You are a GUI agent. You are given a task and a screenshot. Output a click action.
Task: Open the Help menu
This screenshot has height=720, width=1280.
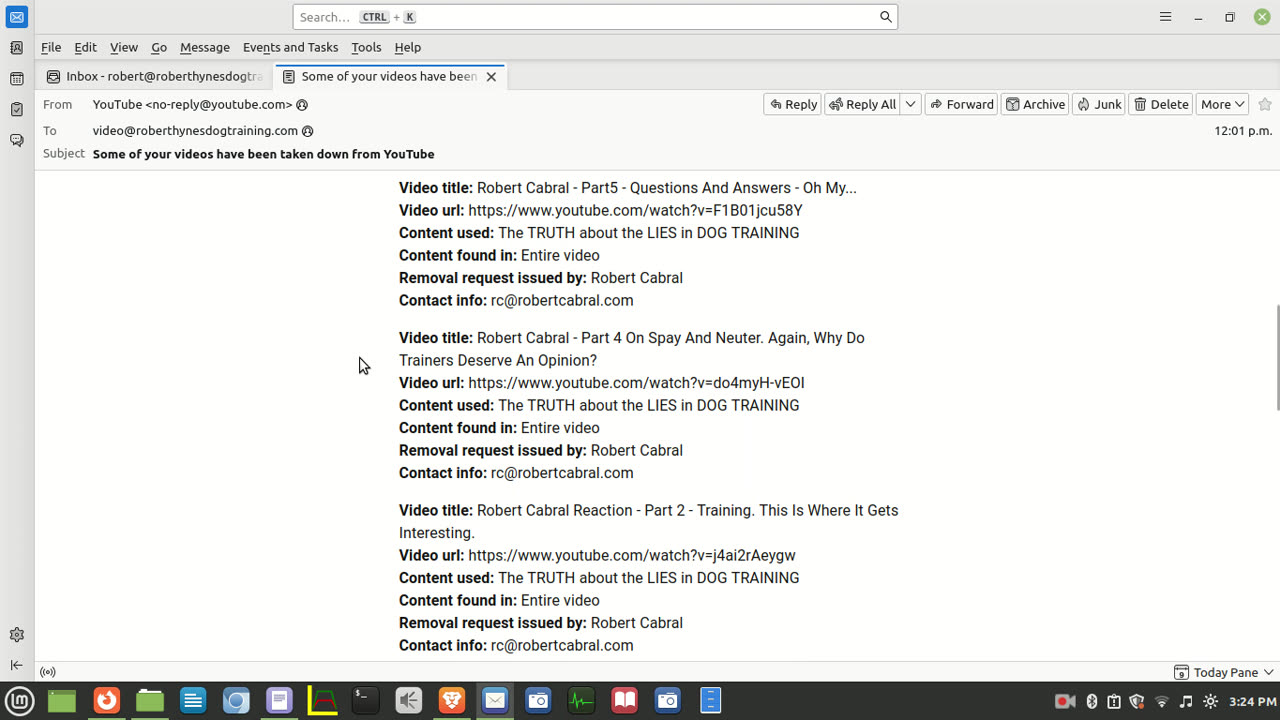pos(407,47)
